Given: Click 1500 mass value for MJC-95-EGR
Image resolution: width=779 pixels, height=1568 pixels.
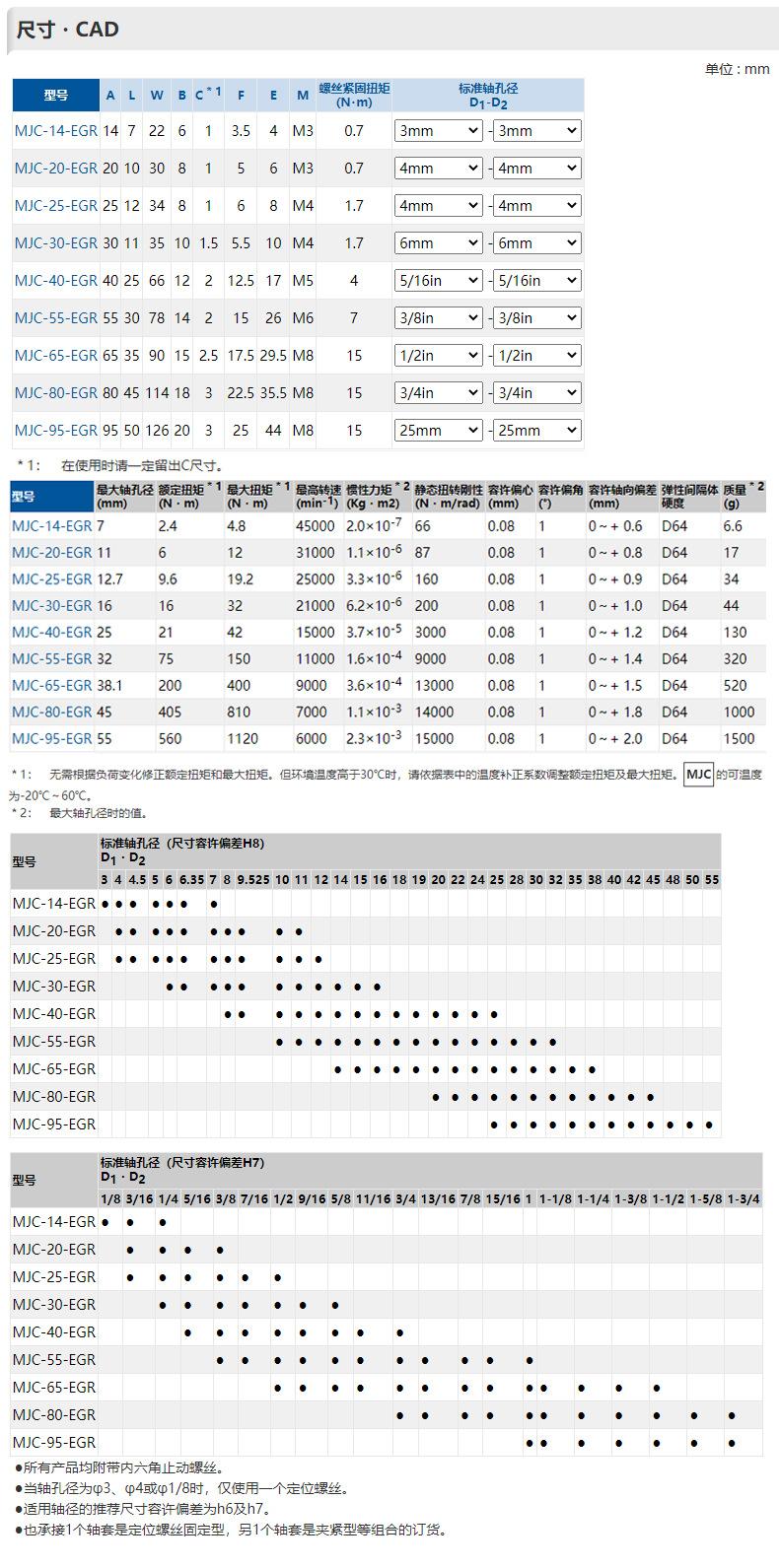Looking at the screenshot, I should point(739,738).
